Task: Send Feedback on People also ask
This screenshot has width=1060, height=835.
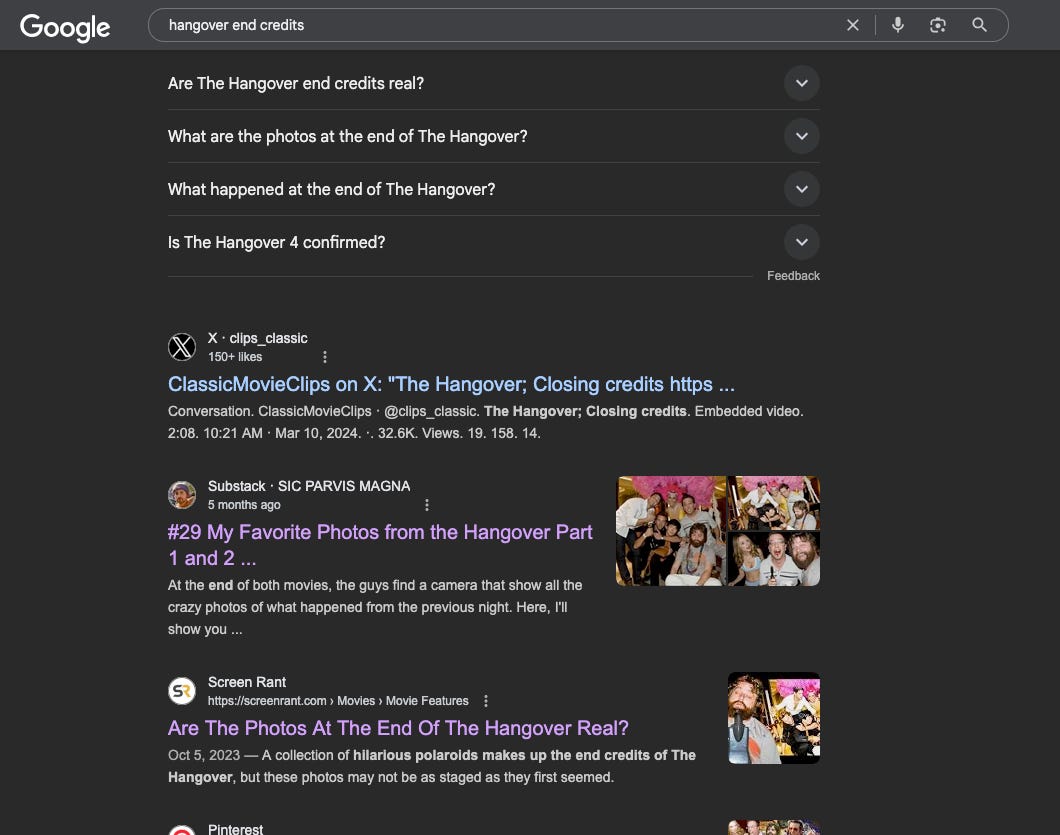Action: point(793,276)
